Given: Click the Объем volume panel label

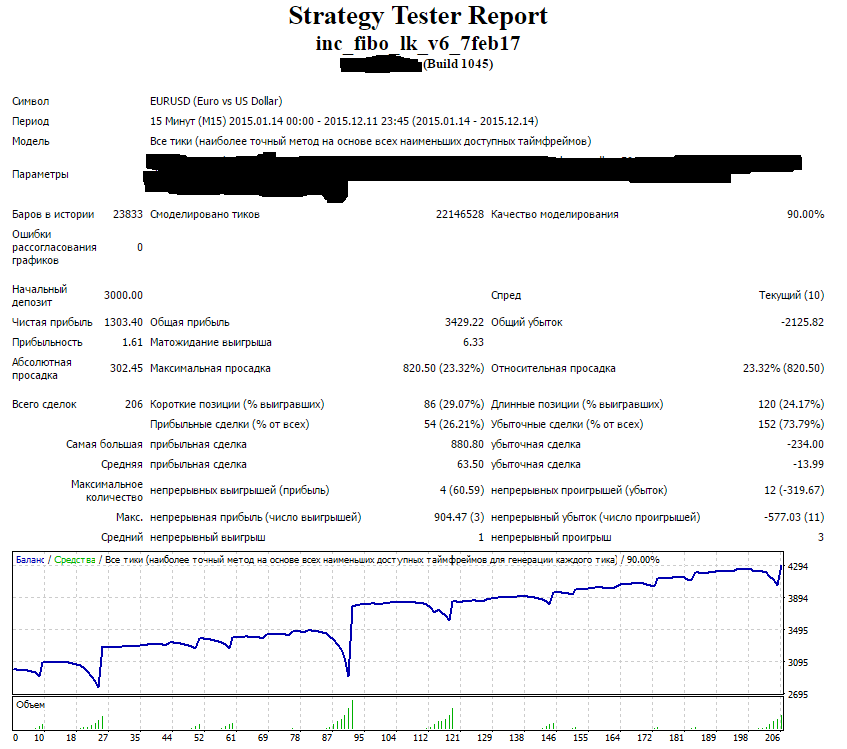Looking at the screenshot, I should [30, 705].
